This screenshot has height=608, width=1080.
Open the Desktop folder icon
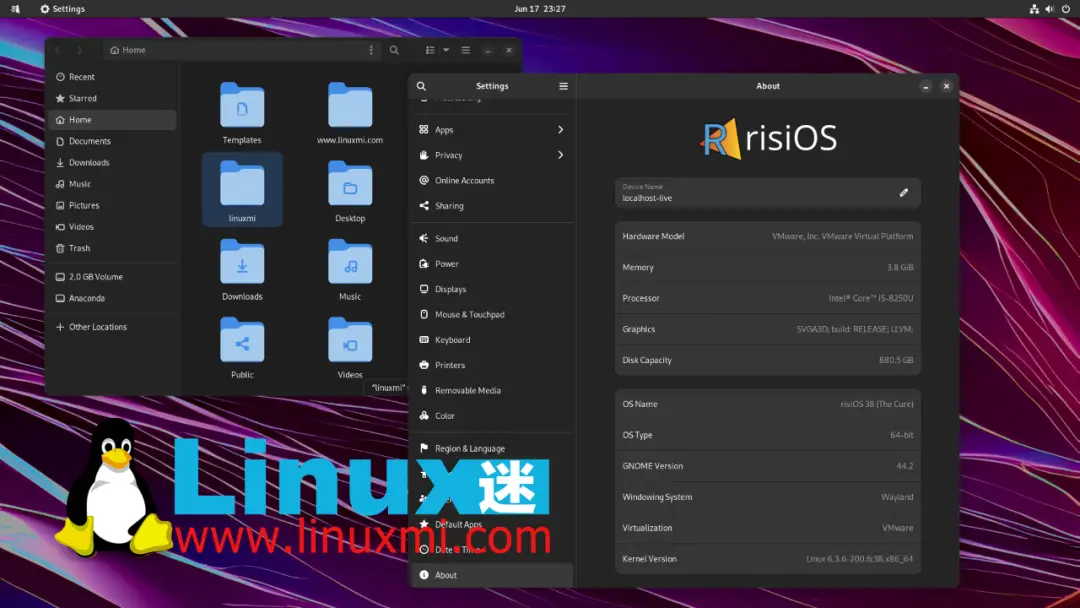(x=350, y=185)
